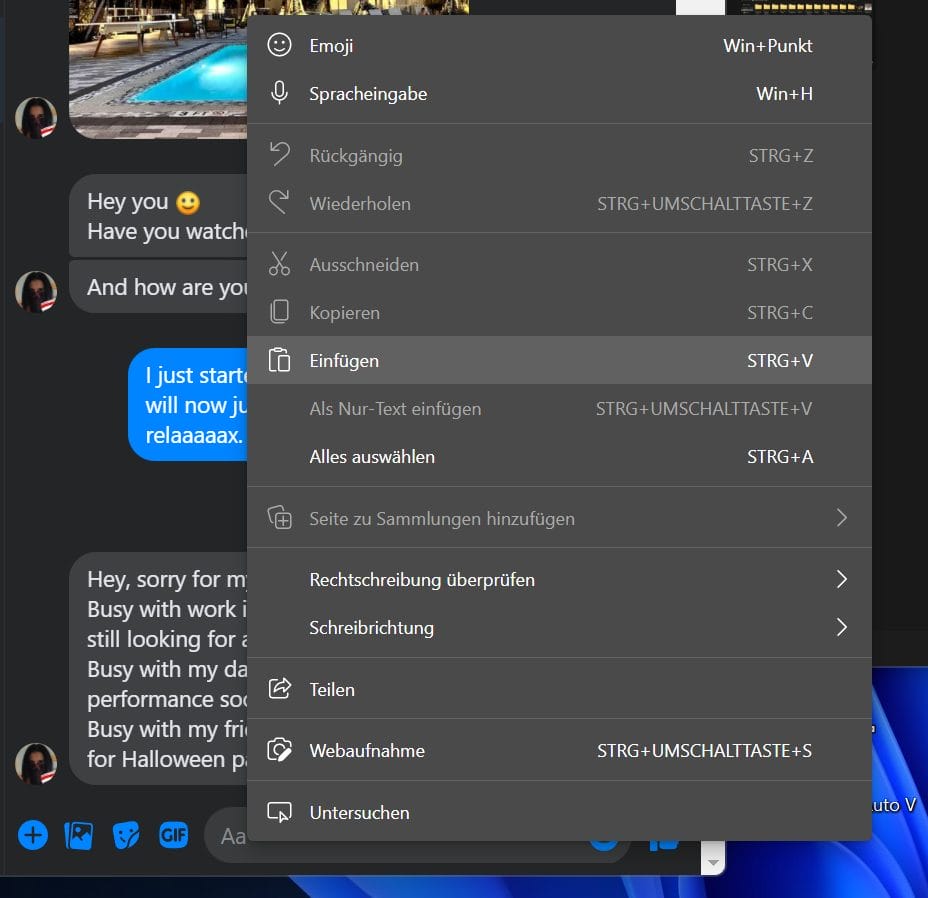Click the Teilen share icon
The height and width of the screenshot is (898, 928).
click(280, 689)
